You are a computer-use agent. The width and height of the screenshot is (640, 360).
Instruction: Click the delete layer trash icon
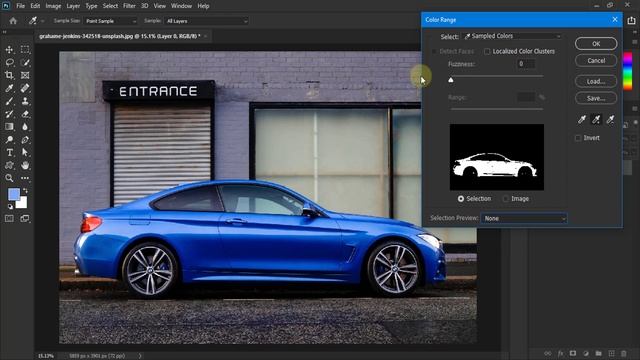pyautogui.click(x=624, y=353)
